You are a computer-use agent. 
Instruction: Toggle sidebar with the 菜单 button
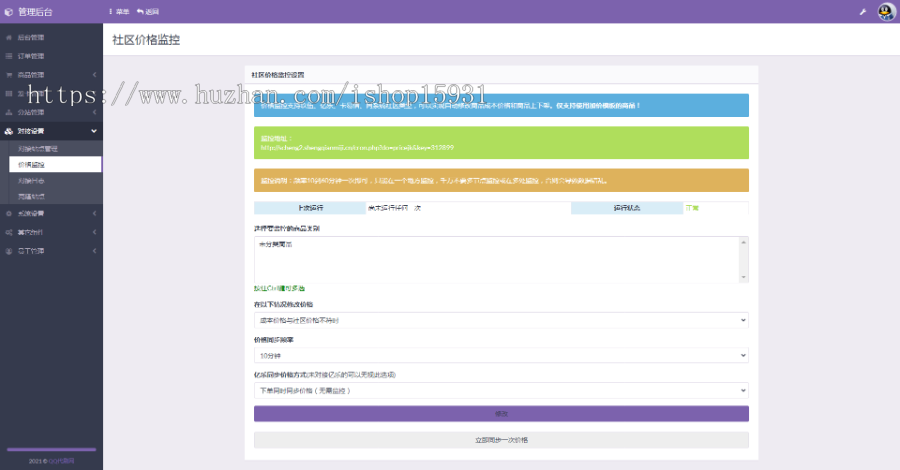[x=118, y=12]
